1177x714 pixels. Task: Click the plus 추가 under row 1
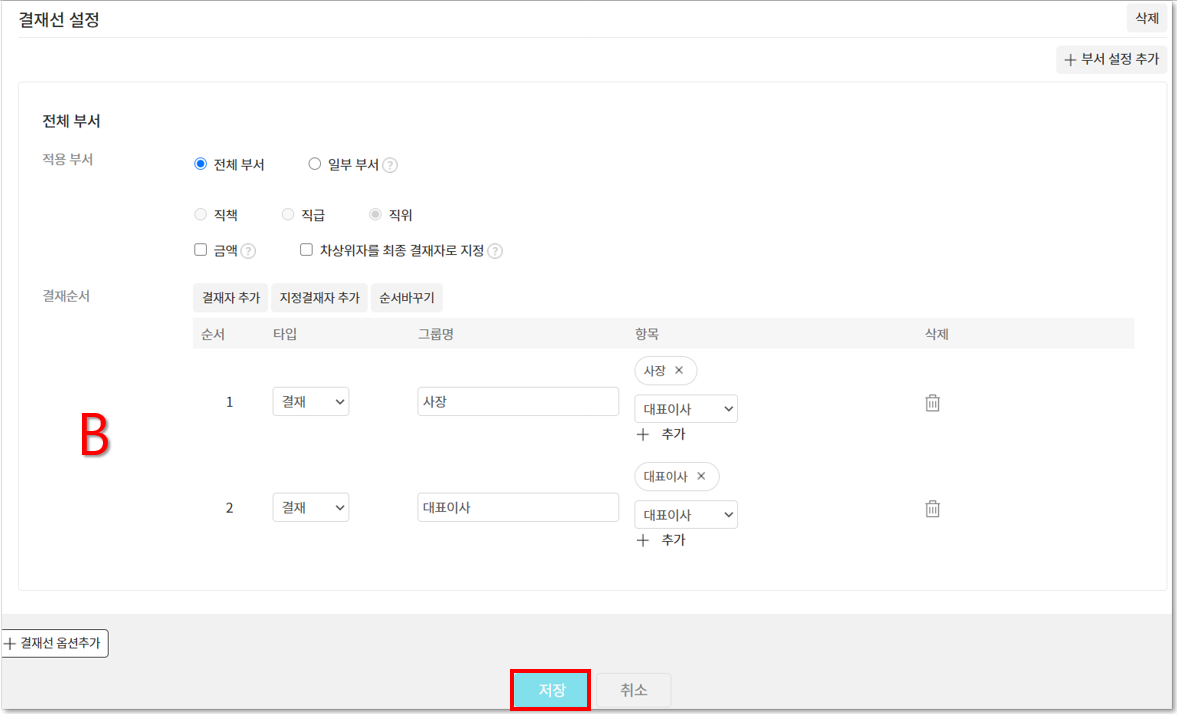(661, 434)
